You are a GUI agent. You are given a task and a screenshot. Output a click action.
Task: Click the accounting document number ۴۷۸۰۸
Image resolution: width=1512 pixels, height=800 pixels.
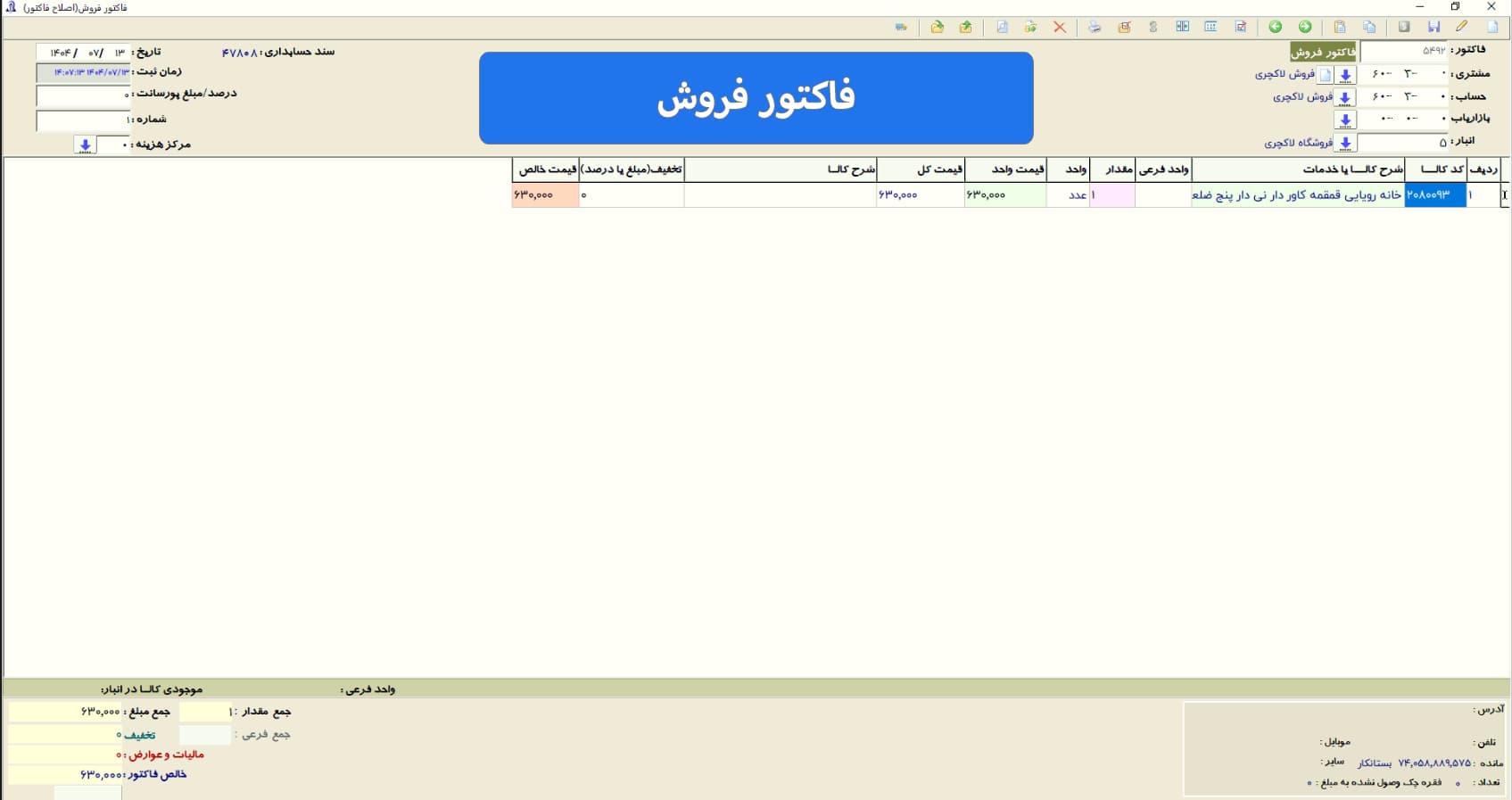(x=239, y=53)
